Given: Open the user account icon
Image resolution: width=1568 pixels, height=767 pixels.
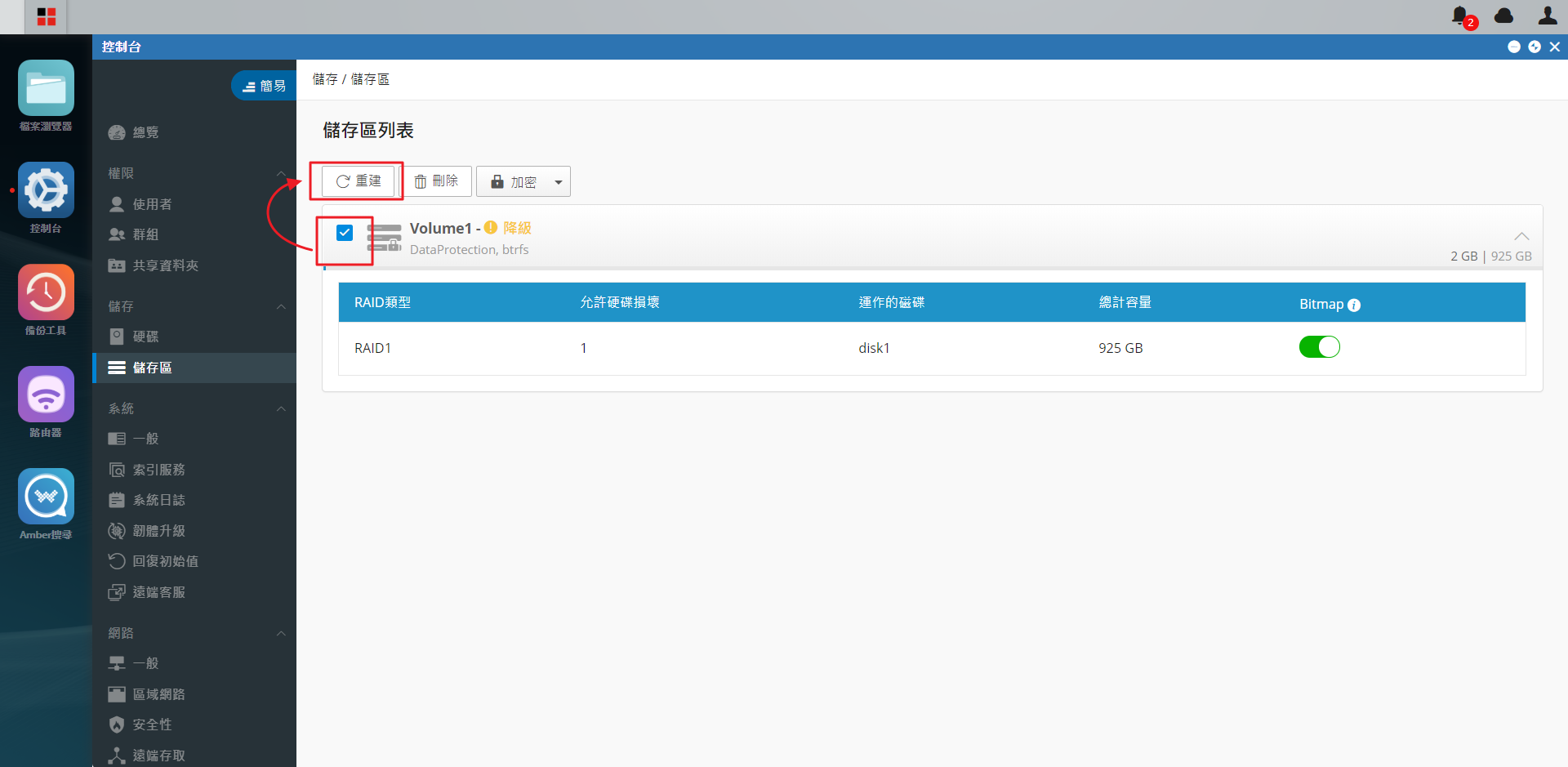Looking at the screenshot, I should pyautogui.click(x=1548, y=16).
